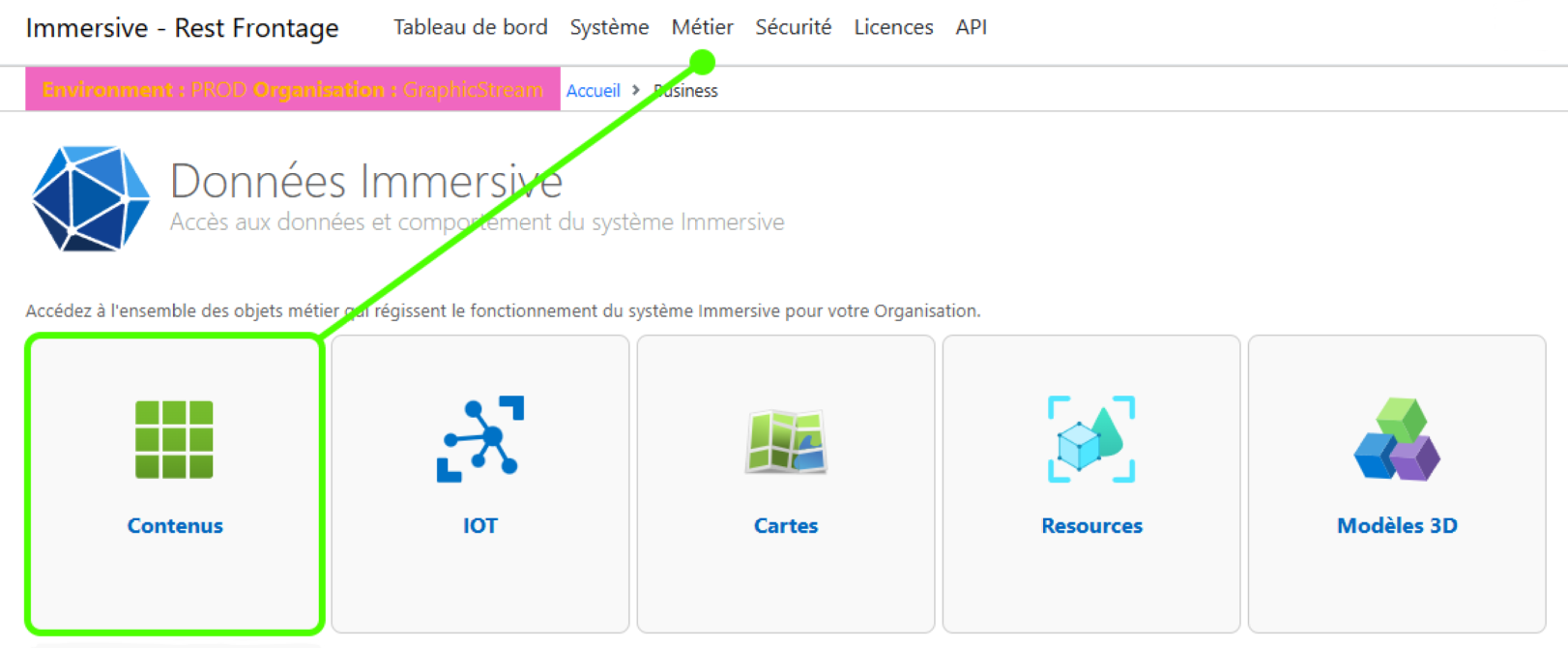This screenshot has height=648, width=1568.
Task: Open the Tableau de bord menu
Action: 470,27
